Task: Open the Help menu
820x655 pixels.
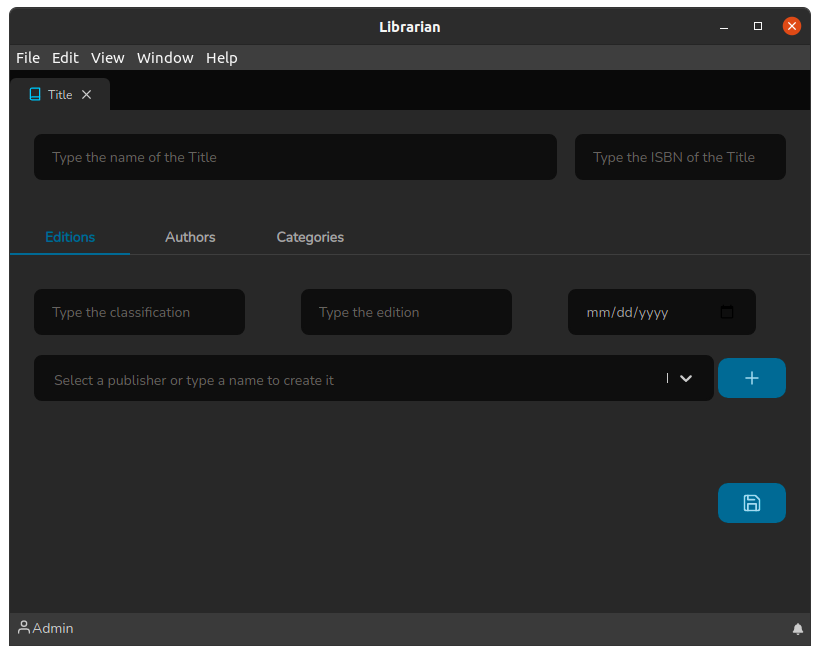Action: coord(221,58)
